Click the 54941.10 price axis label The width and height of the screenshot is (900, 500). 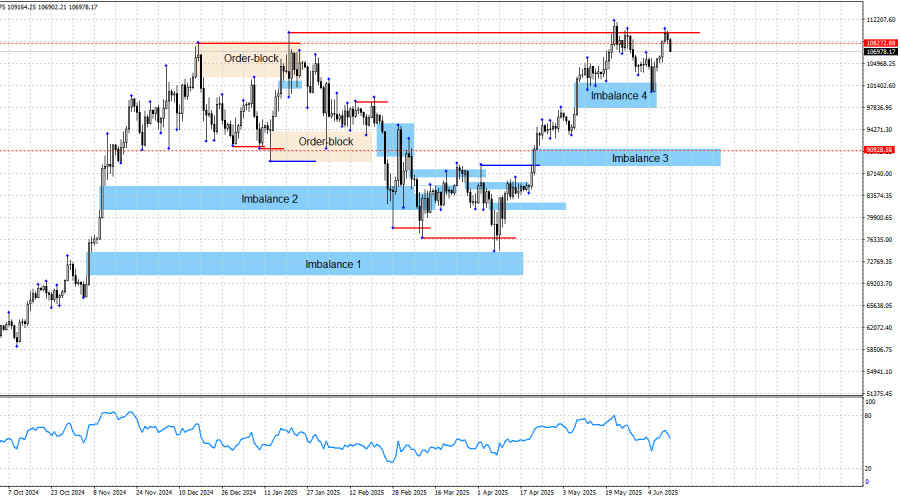click(879, 371)
